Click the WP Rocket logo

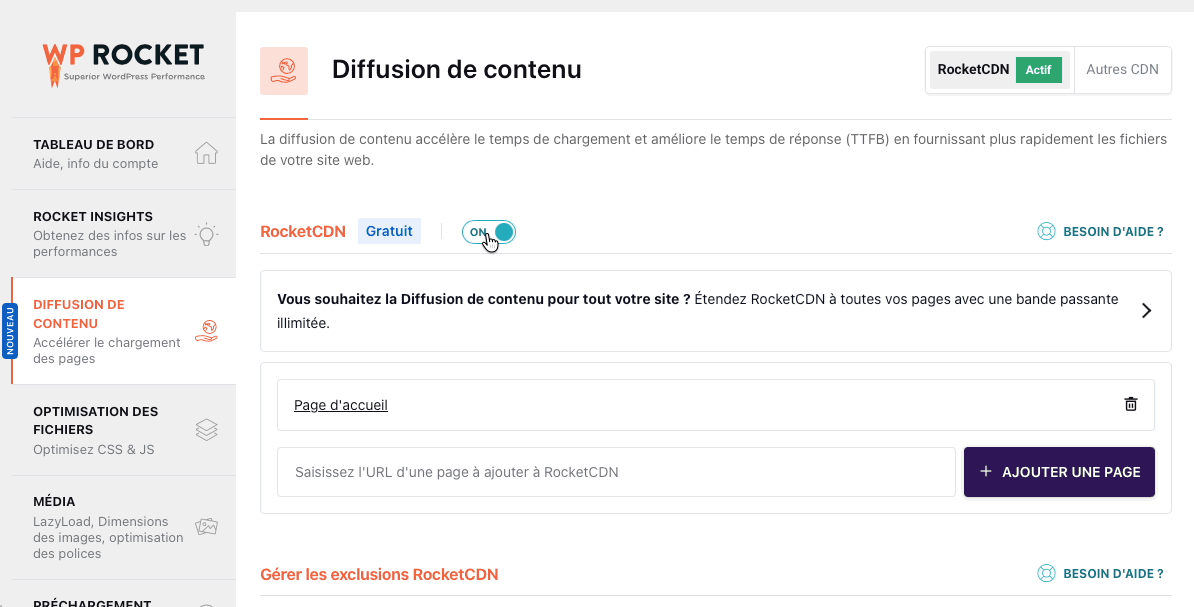pyautogui.click(x=123, y=64)
